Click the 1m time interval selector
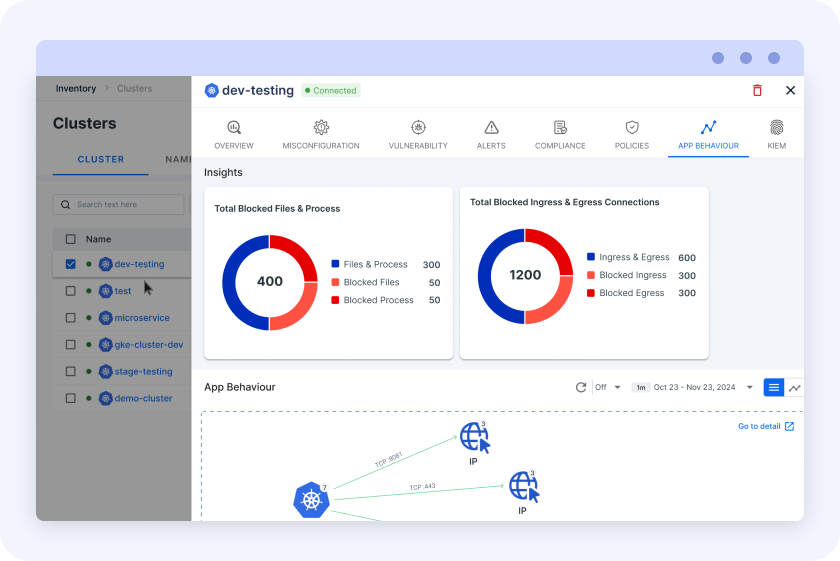The image size is (840, 561). pyautogui.click(x=640, y=387)
